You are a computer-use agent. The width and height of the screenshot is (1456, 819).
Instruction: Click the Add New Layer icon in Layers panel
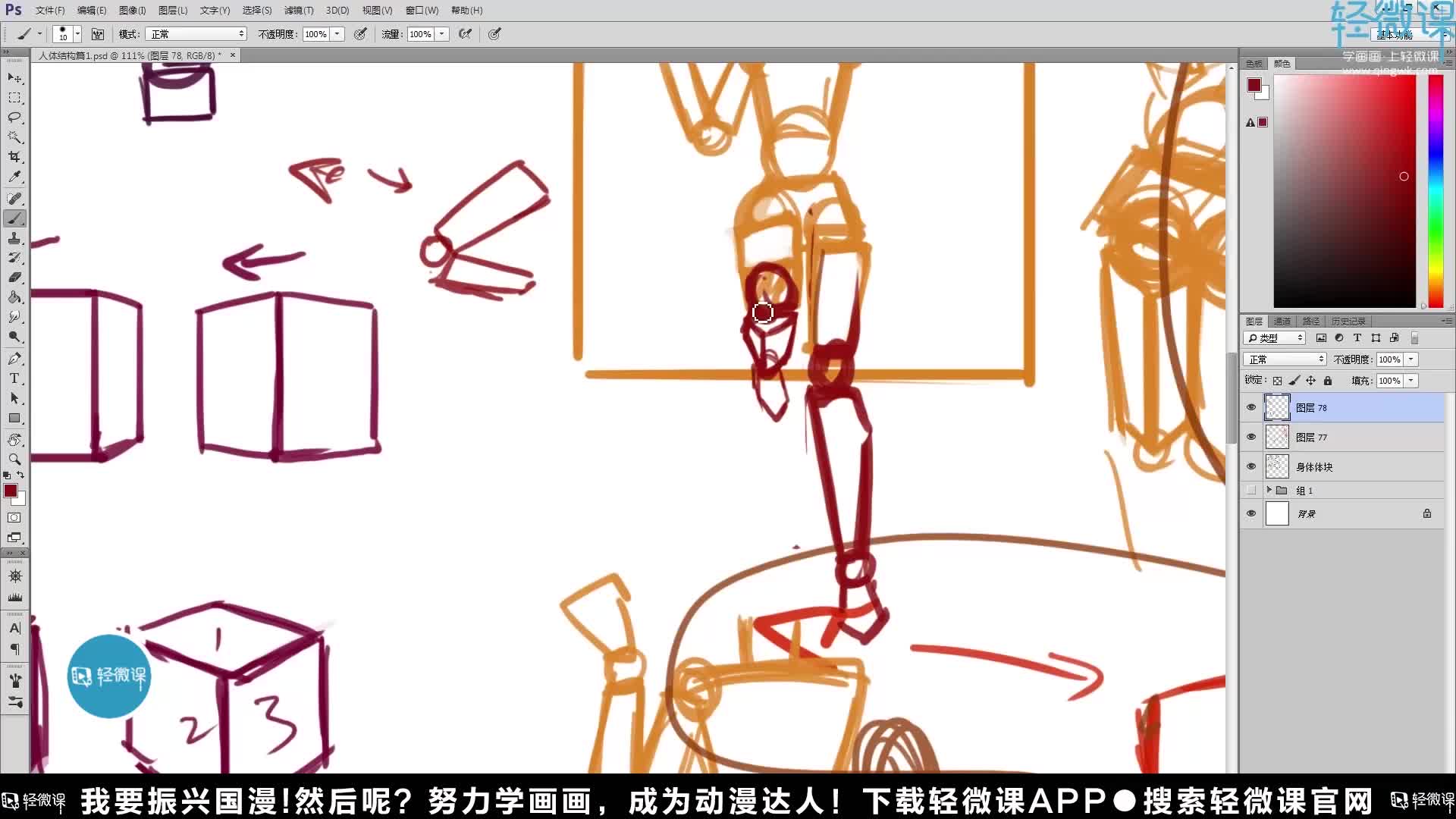click(1394, 338)
